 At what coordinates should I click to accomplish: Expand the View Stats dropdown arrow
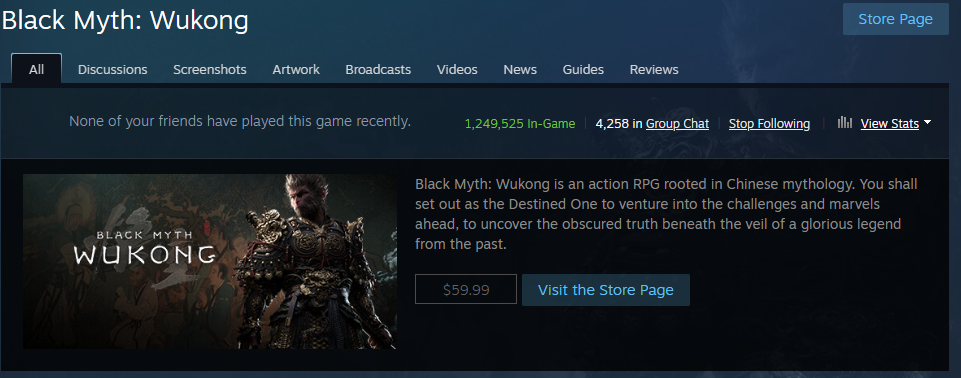coord(927,123)
